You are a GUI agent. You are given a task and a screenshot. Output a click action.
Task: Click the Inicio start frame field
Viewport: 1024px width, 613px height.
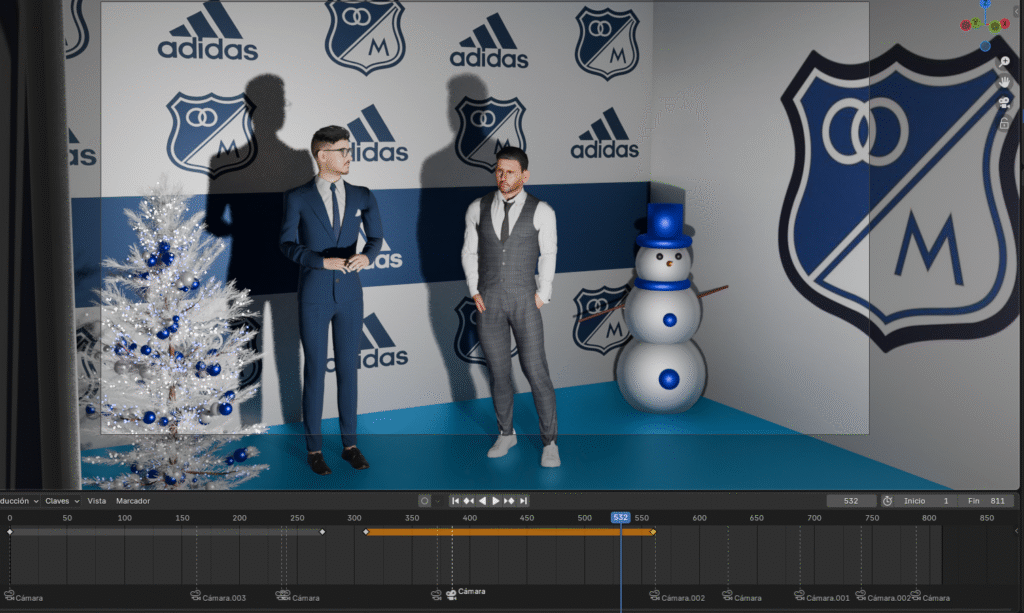pyautogui.click(x=927, y=500)
